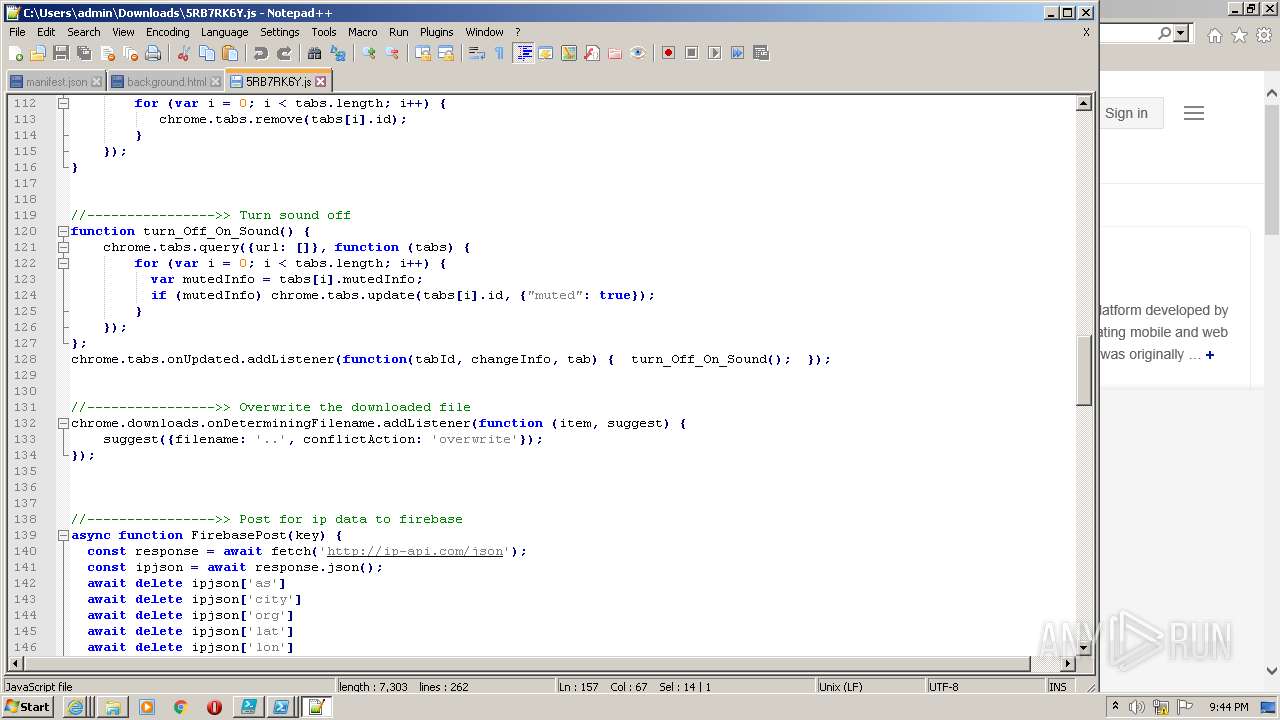Open the Search menu
This screenshot has width=1280, height=720.
click(84, 32)
